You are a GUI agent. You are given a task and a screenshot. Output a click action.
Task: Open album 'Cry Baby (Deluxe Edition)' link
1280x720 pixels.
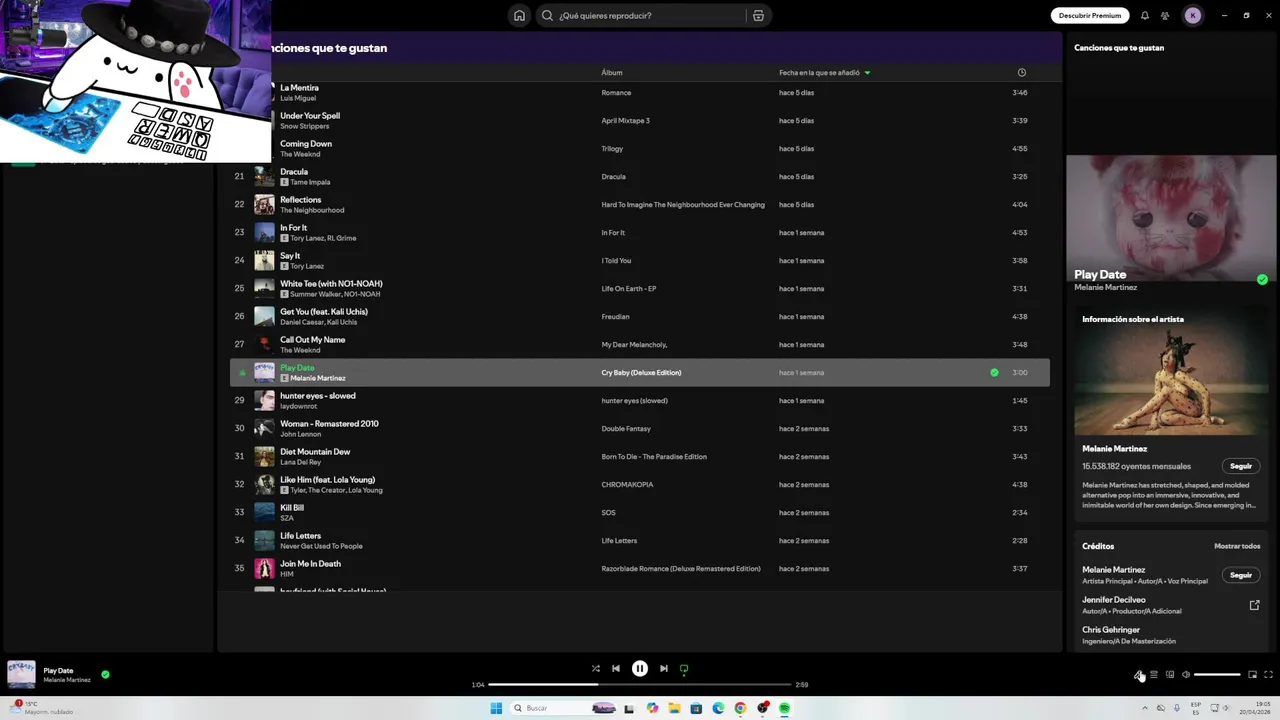tap(641, 372)
